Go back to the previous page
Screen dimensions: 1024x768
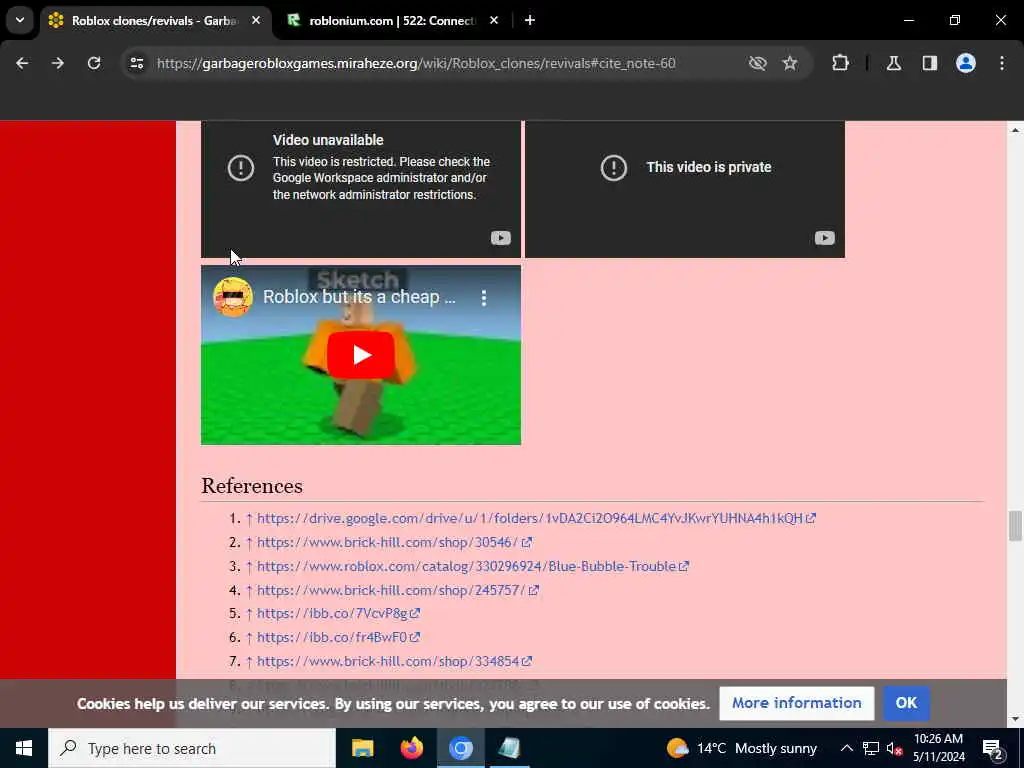pos(22,63)
